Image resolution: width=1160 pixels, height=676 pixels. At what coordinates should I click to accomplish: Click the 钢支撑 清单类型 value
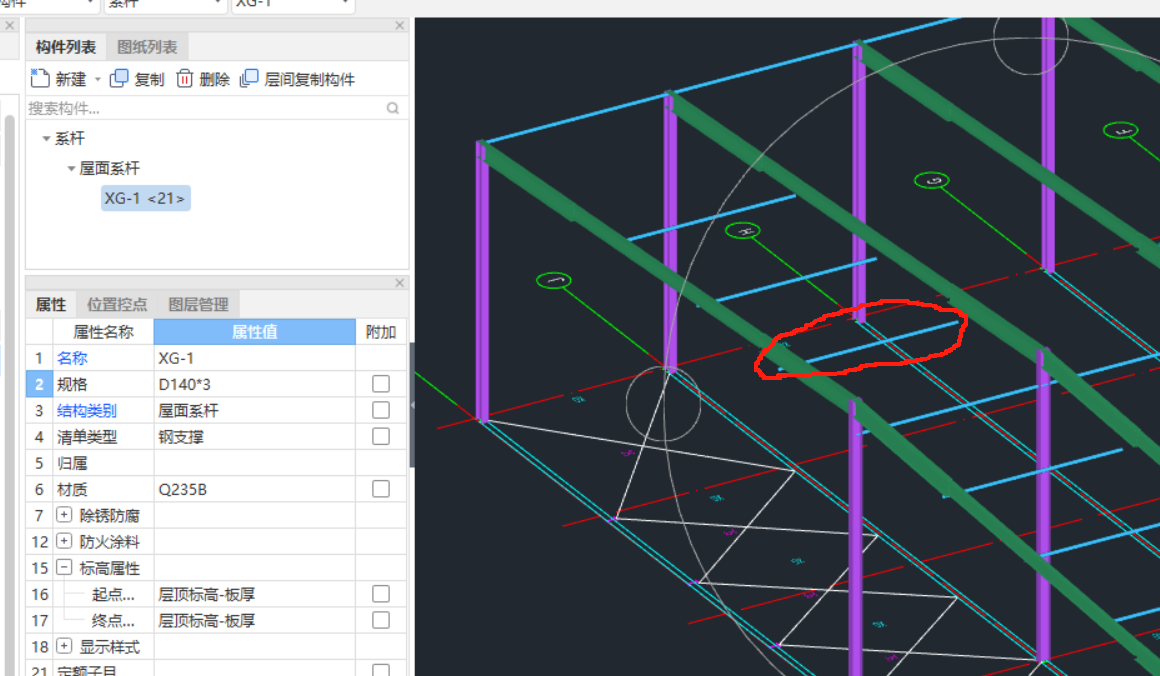pos(254,436)
